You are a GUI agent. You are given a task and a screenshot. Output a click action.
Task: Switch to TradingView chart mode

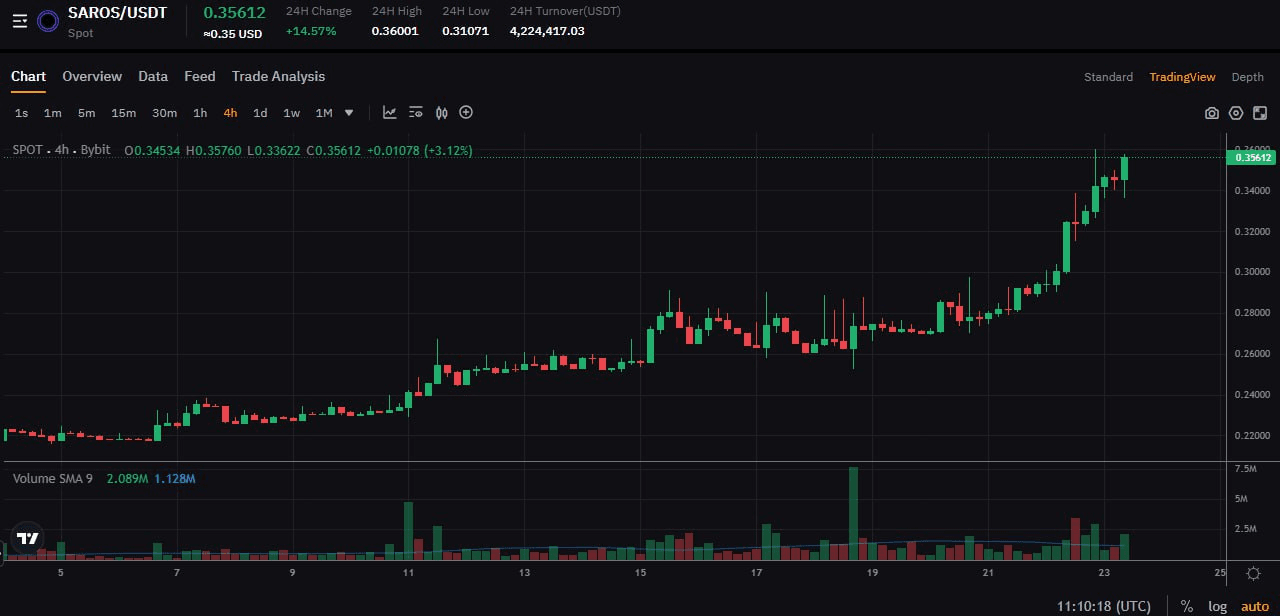click(x=1182, y=77)
